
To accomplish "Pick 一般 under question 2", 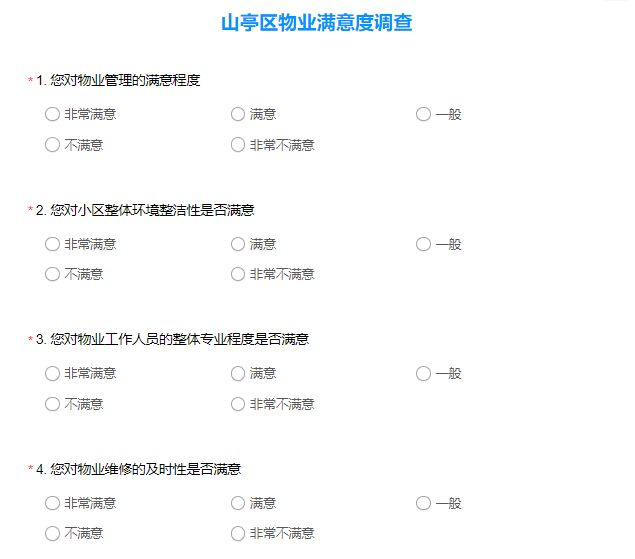I will pos(424,244).
